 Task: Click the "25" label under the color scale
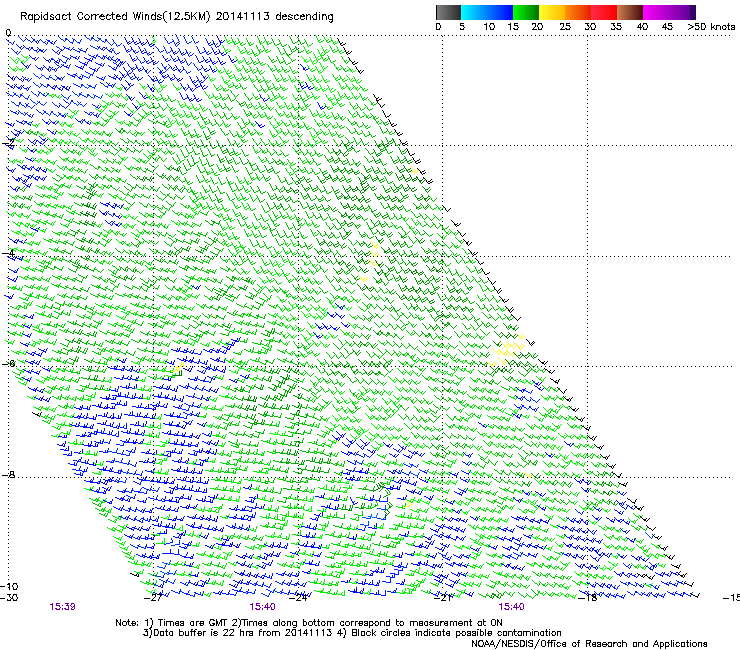(x=565, y=27)
